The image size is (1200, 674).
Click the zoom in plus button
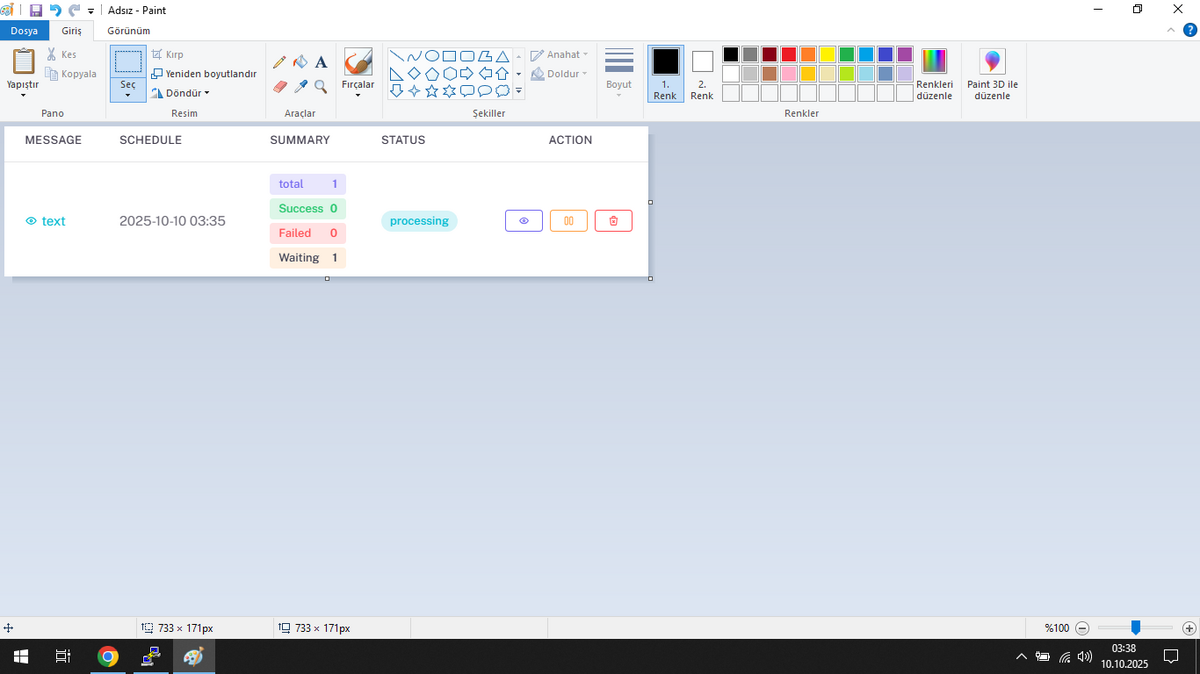[1189, 628]
